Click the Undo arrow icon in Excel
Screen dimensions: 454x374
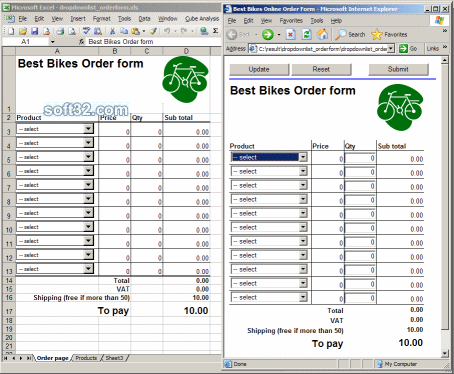click(x=167, y=31)
